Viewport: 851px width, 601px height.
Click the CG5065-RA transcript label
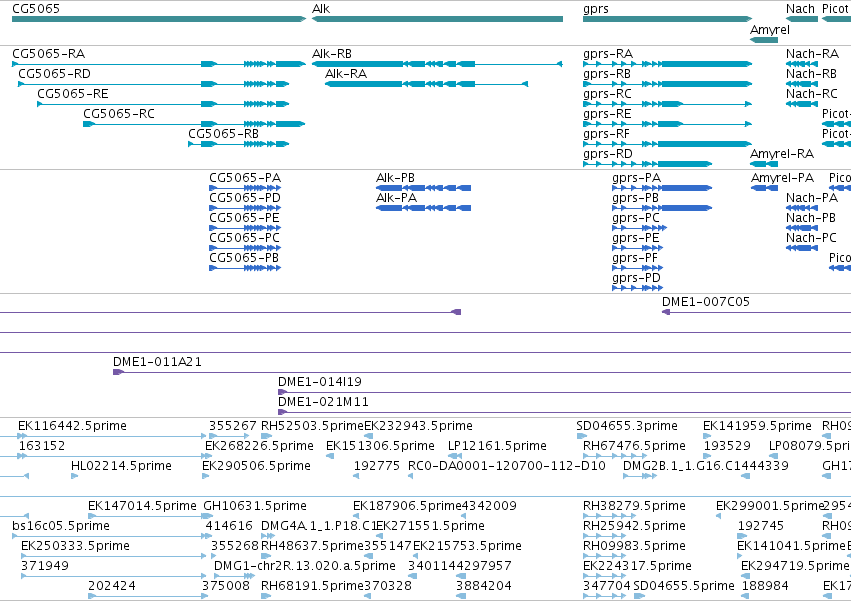(48, 54)
